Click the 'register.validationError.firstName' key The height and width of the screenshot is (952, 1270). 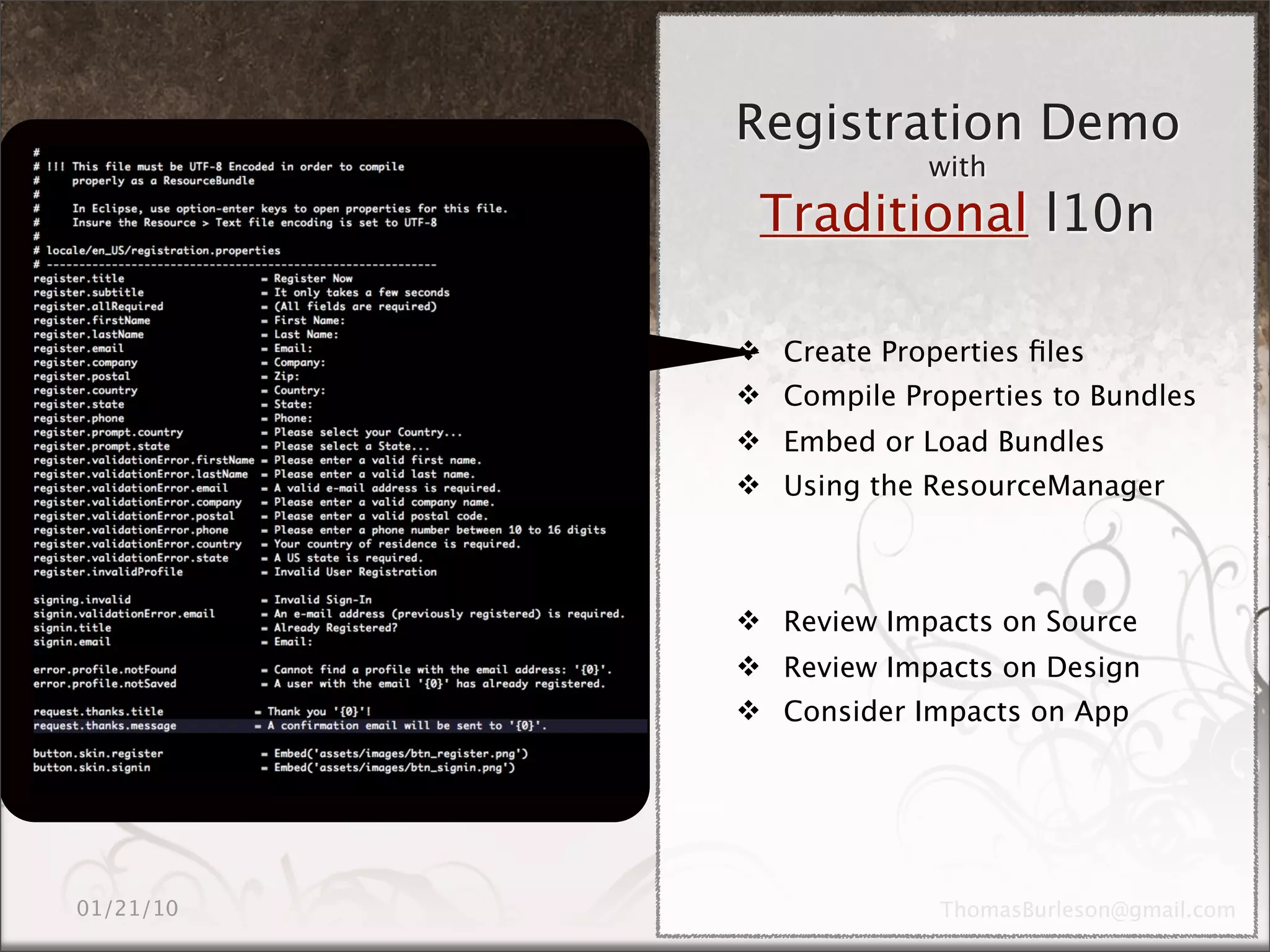(x=144, y=461)
